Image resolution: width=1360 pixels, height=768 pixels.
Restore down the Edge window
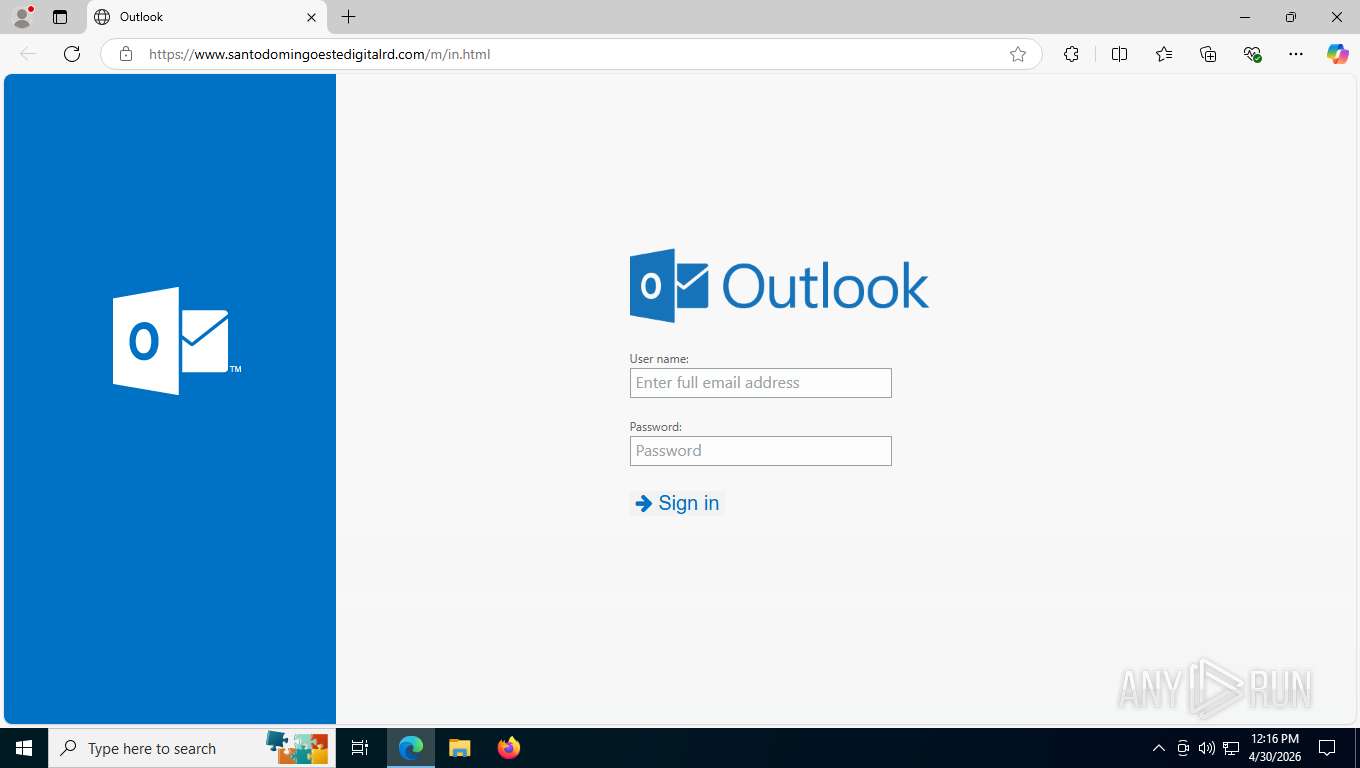click(x=1291, y=17)
